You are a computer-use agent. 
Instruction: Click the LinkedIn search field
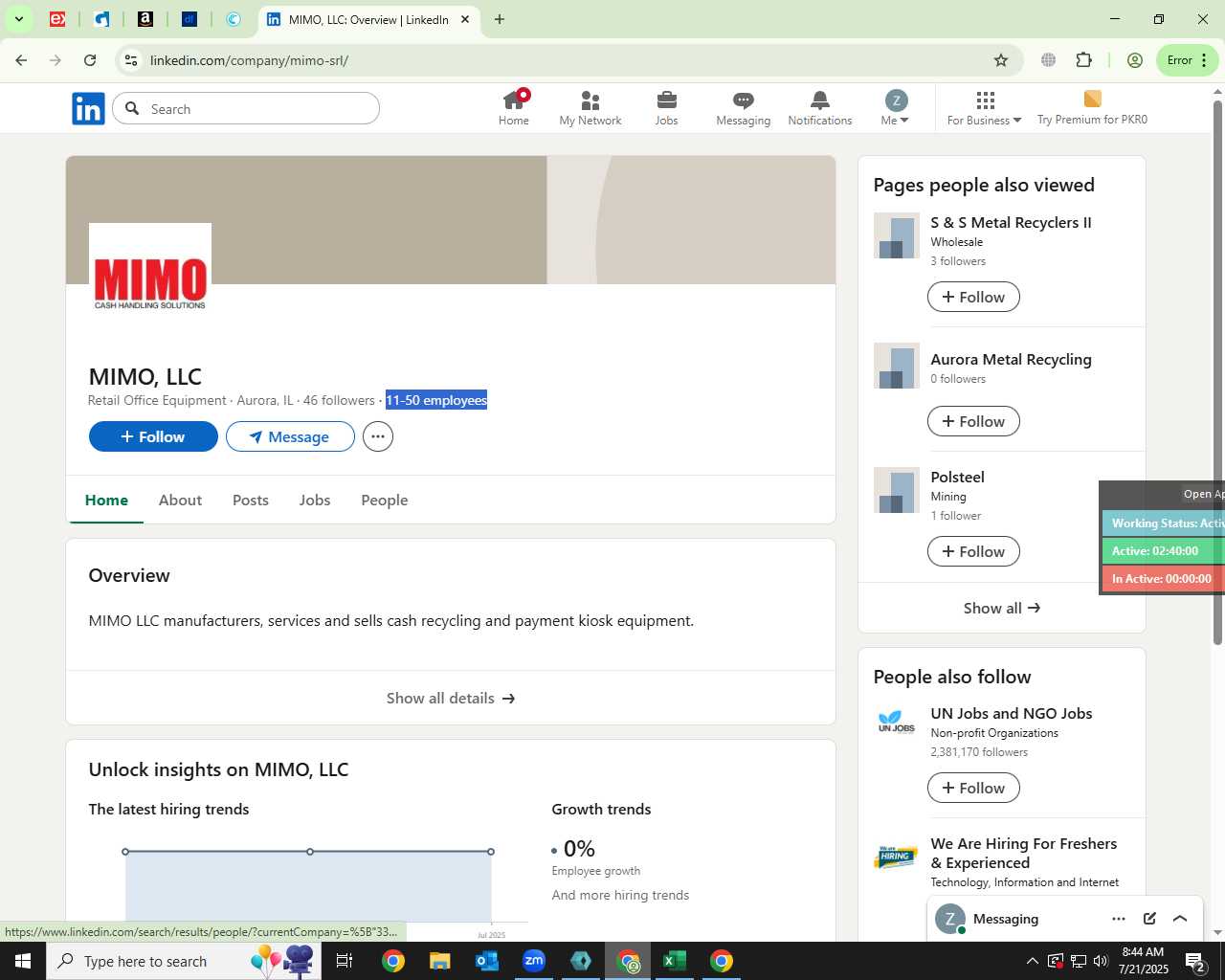point(246,109)
